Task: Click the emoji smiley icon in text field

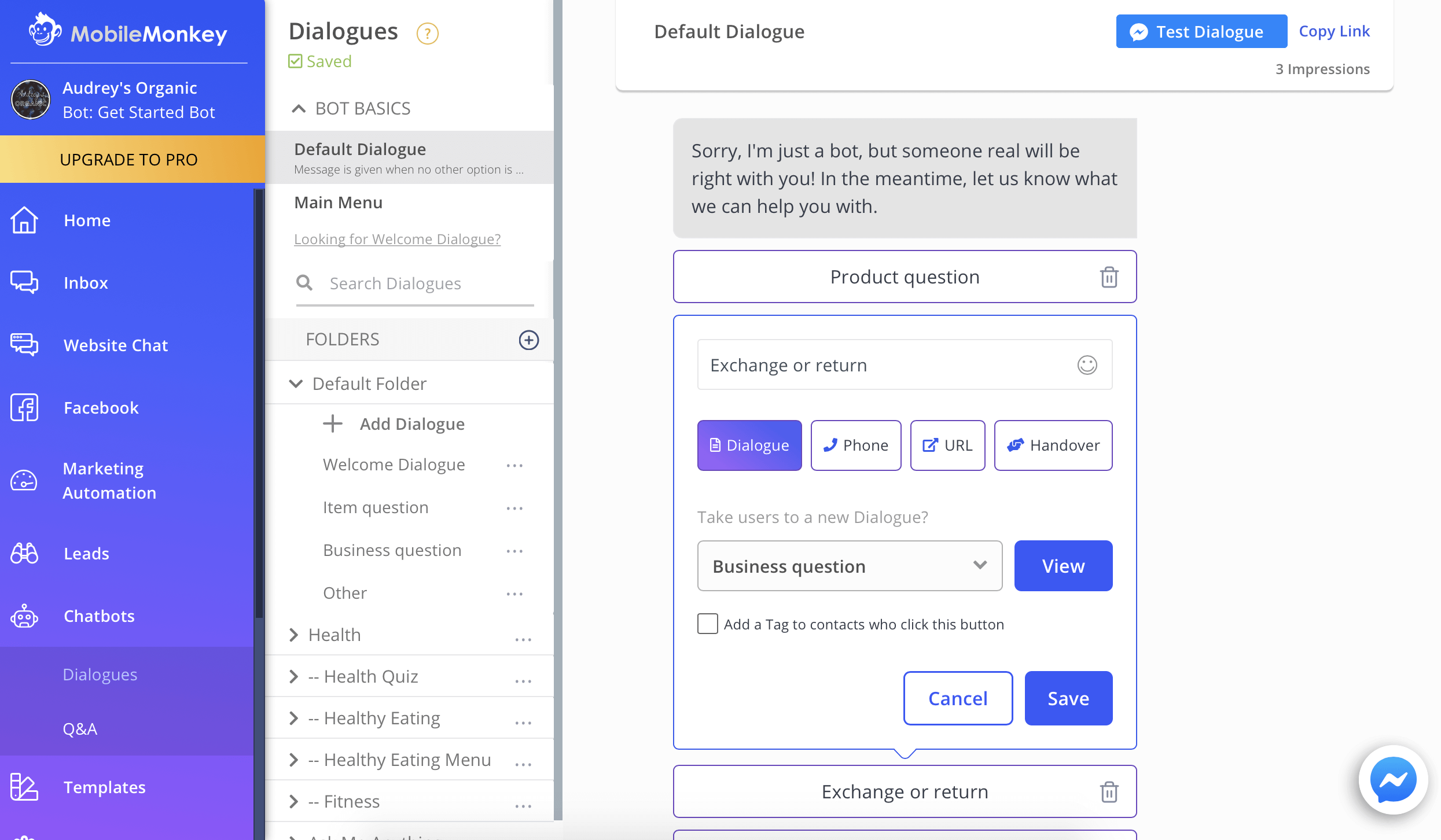Action: tap(1087, 365)
